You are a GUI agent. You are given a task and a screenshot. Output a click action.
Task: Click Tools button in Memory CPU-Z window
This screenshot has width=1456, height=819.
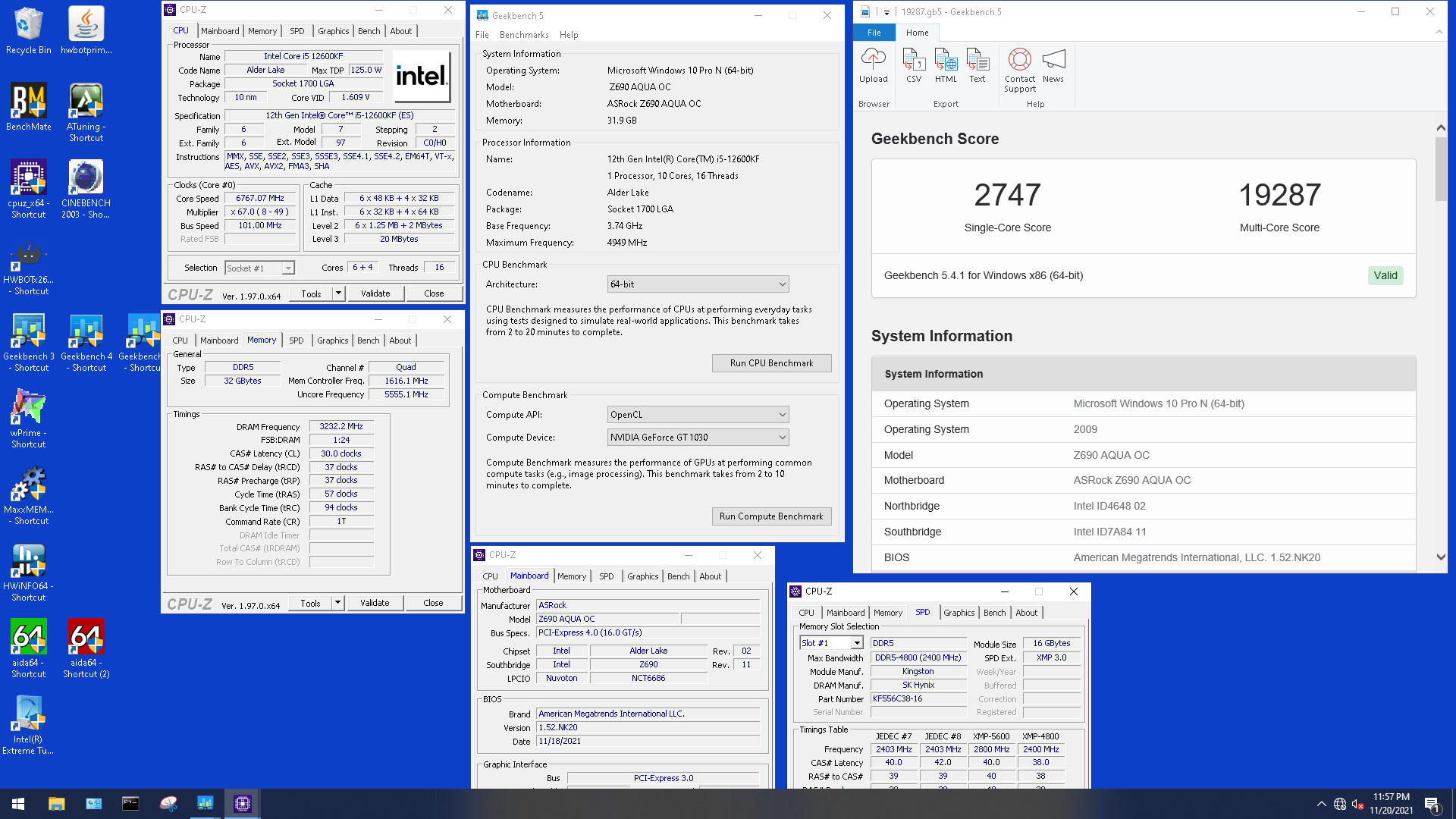click(x=310, y=603)
